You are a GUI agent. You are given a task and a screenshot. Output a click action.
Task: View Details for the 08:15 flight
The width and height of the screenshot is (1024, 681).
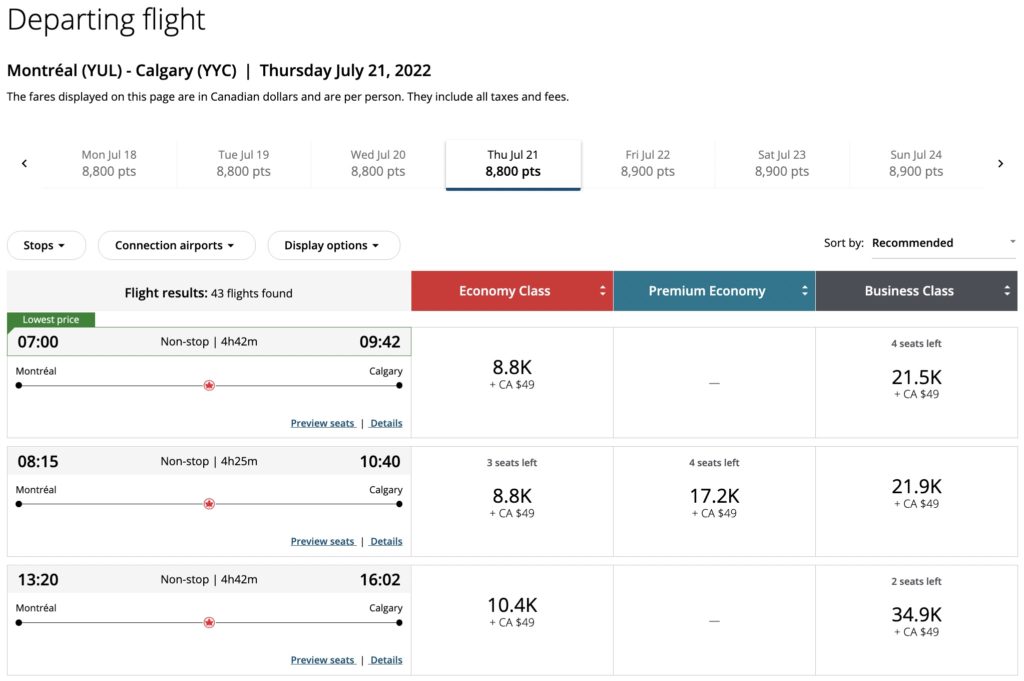(x=386, y=541)
